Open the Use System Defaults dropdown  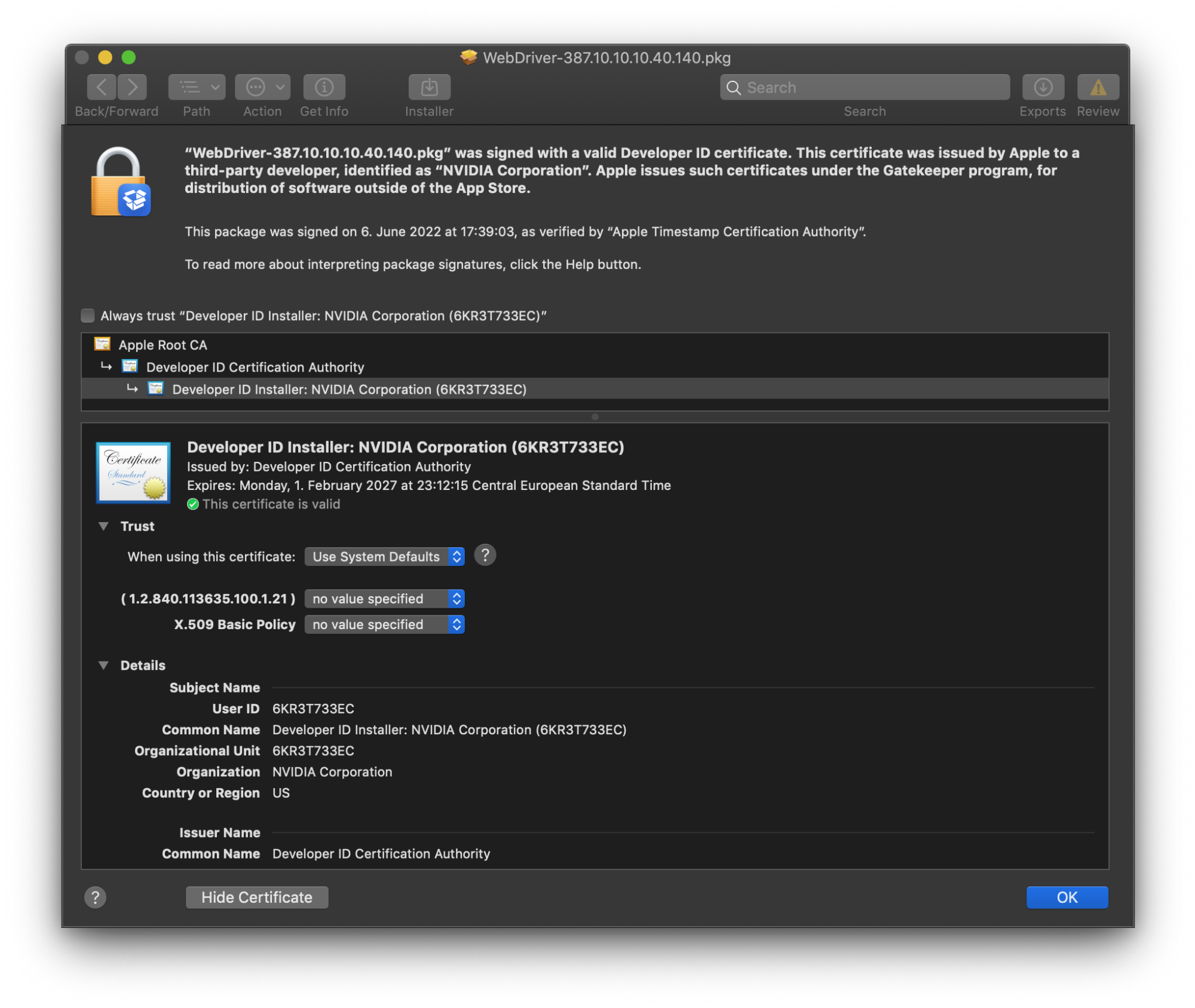pos(384,557)
